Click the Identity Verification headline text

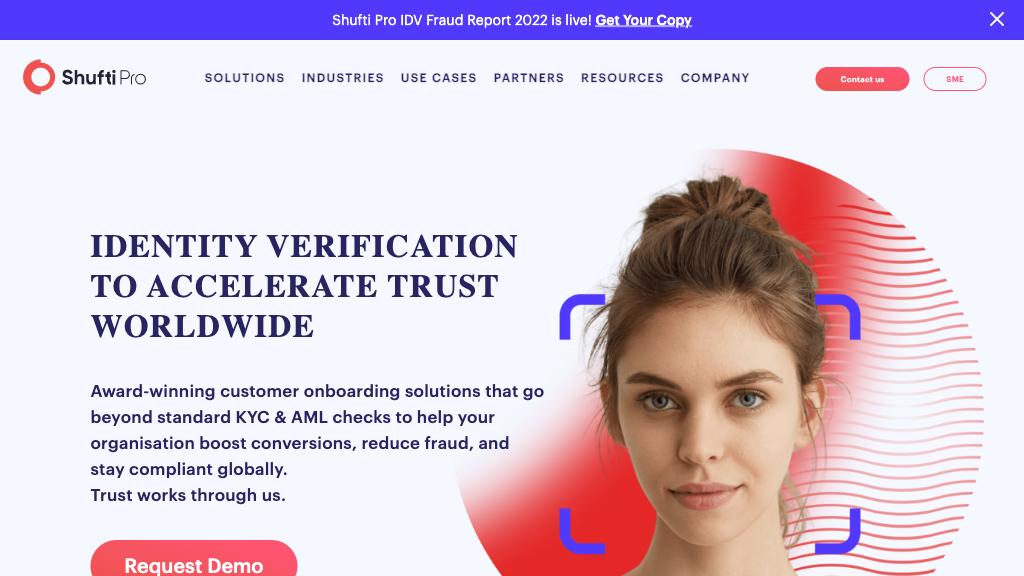click(304, 286)
